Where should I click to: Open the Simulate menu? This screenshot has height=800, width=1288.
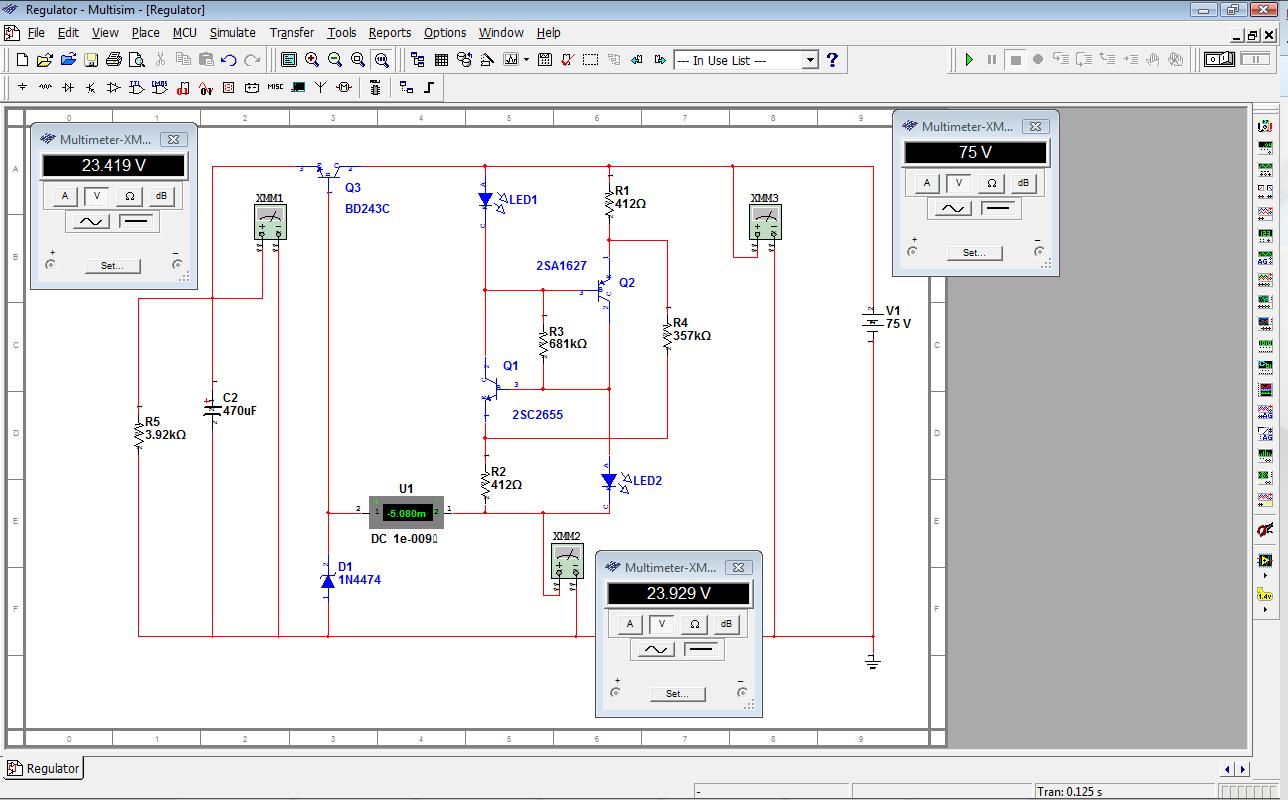coord(232,32)
